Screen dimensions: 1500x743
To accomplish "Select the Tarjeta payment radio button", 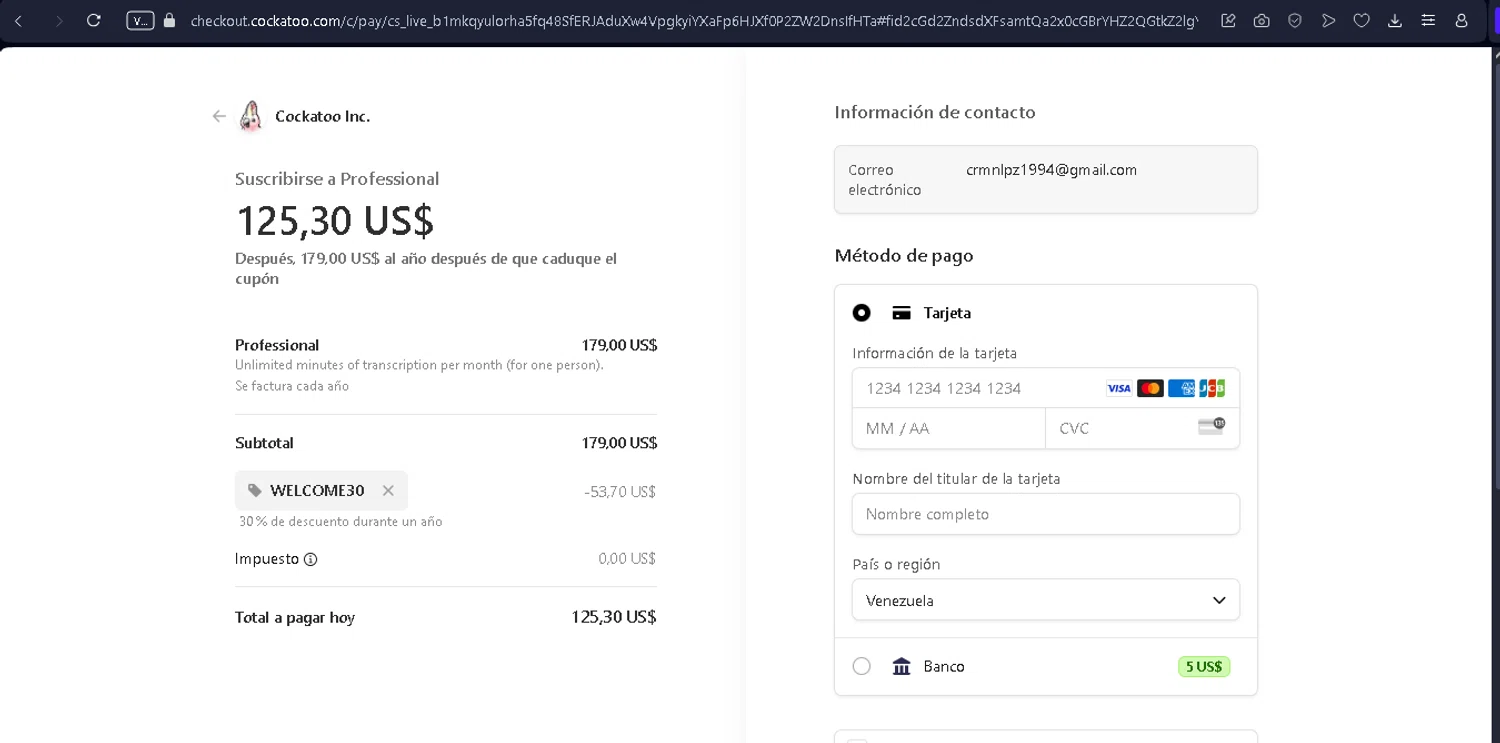I will click(861, 313).
